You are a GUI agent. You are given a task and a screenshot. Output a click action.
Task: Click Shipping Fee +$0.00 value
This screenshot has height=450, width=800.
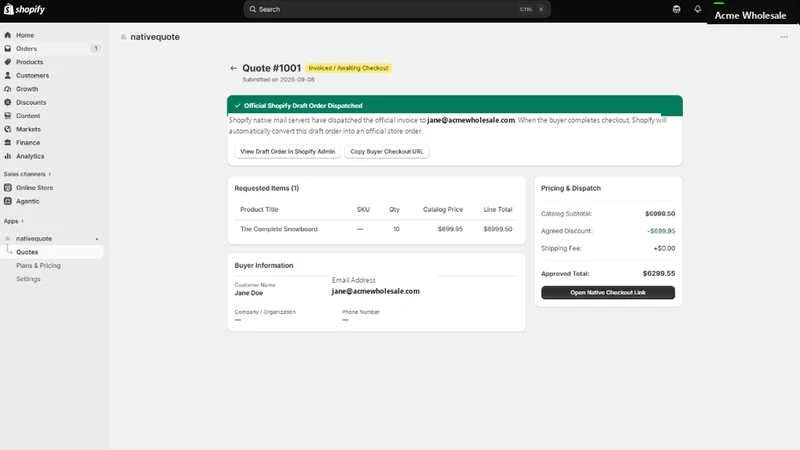(x=664, y=248)
